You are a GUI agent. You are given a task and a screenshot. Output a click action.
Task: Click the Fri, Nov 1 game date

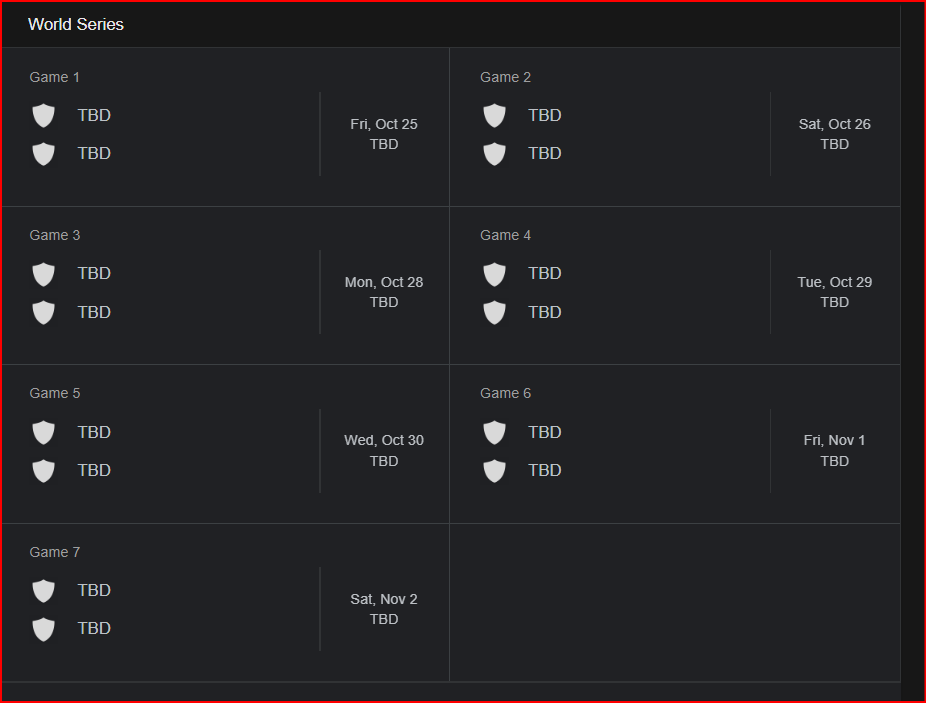click(834, 440)
